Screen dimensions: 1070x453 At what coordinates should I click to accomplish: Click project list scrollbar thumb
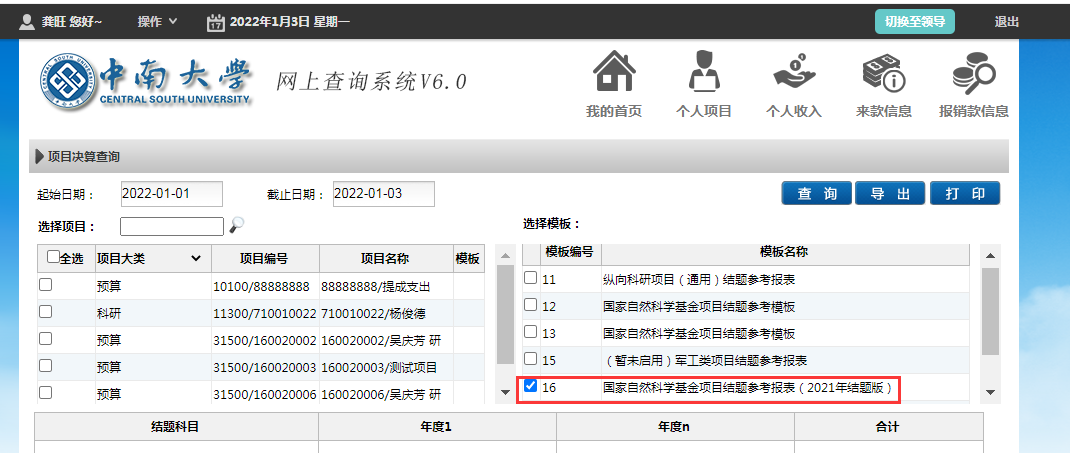pos(505,314)
